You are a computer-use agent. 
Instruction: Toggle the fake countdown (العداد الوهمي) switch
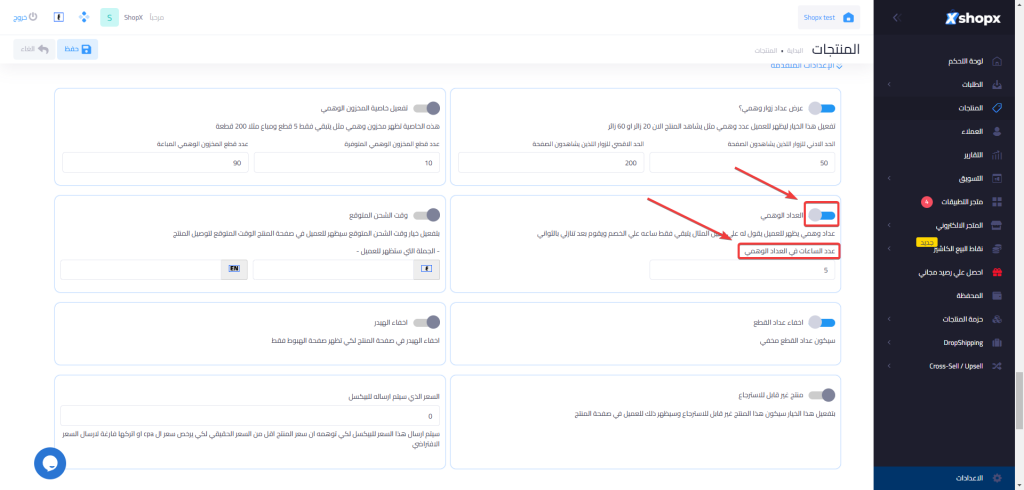pyautogui.click(x=822, y=214)
